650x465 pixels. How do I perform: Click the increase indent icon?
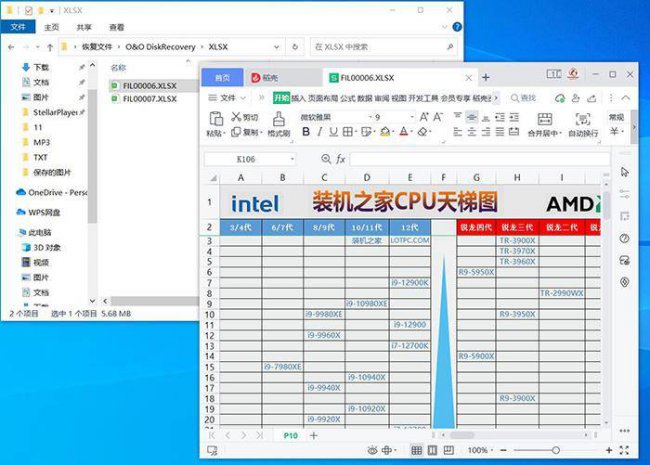[514, 117]
